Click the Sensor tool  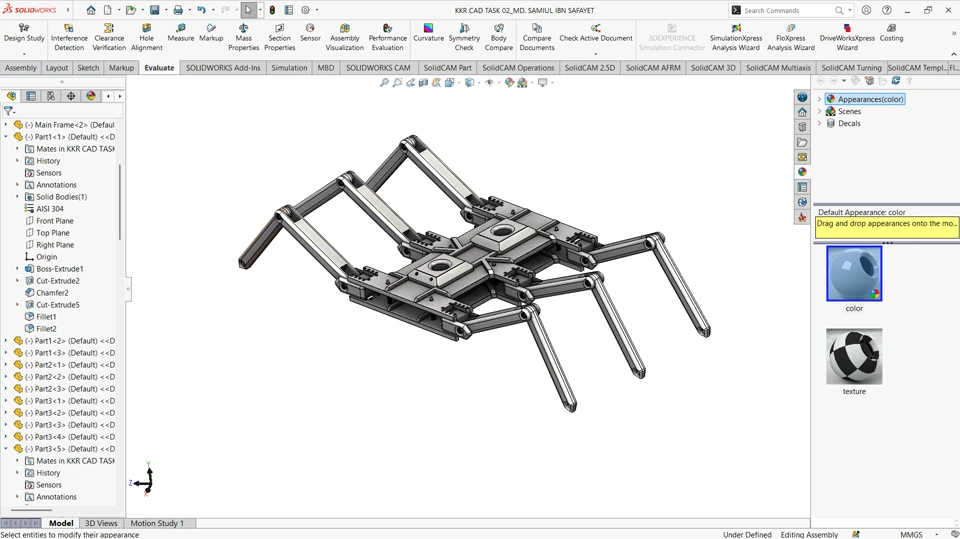(x=310, y=33)
